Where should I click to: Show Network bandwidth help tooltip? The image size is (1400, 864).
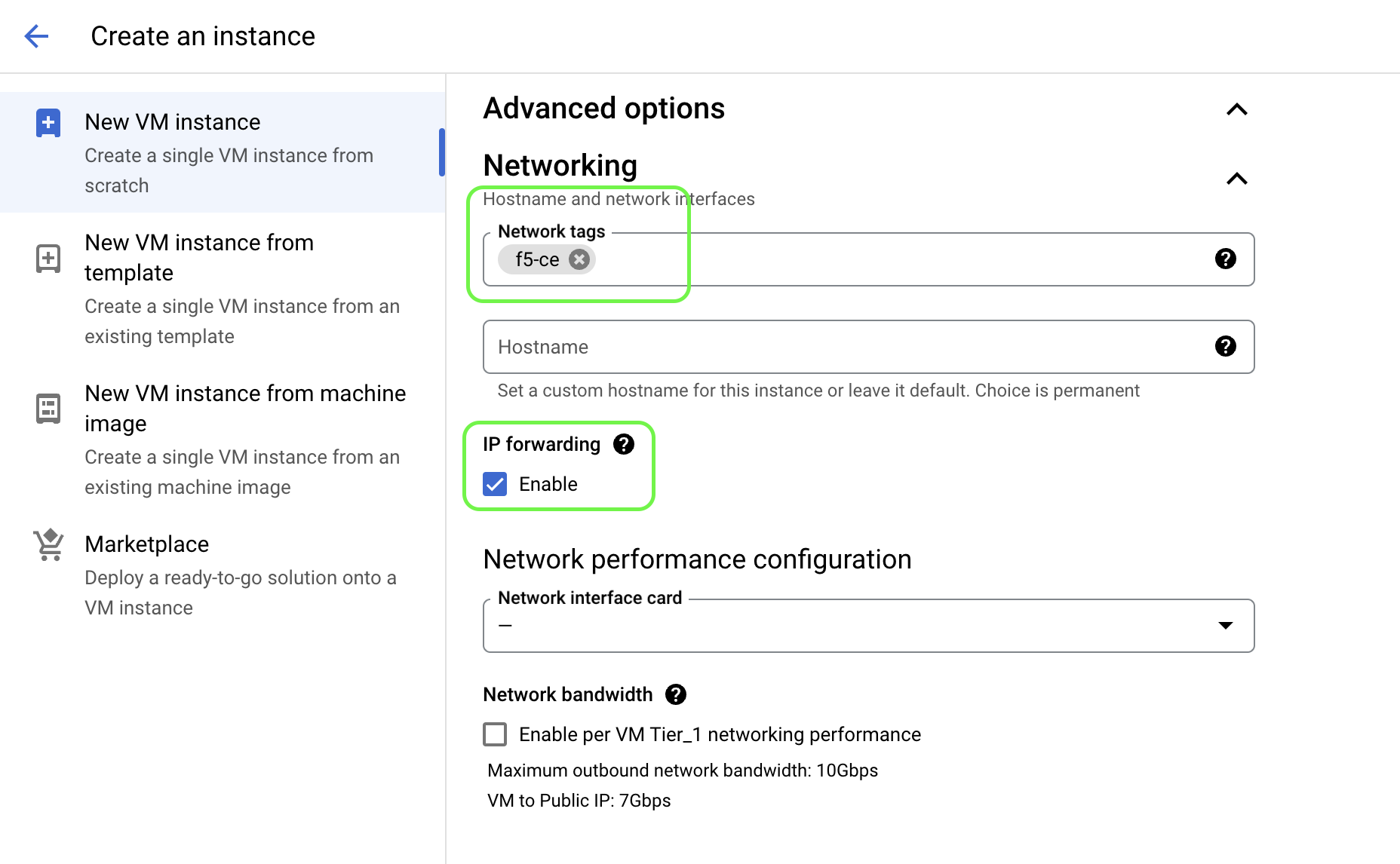(x=676, y=694)
